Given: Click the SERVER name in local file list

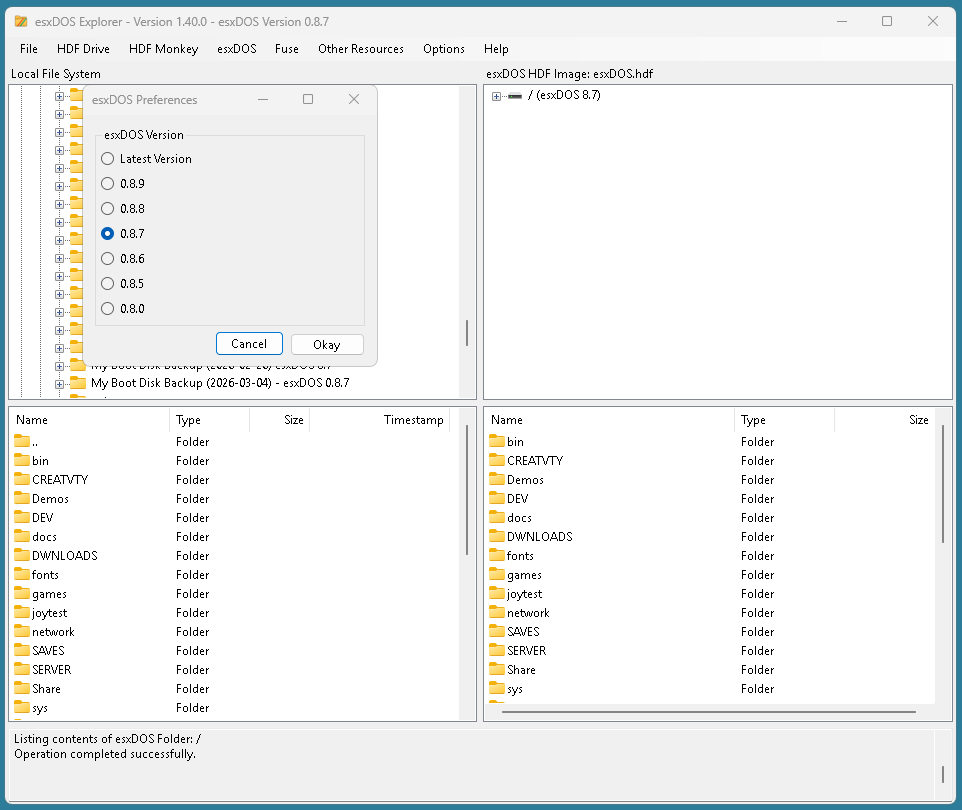Looking at the screenshot, I should [x=52, y=669].
